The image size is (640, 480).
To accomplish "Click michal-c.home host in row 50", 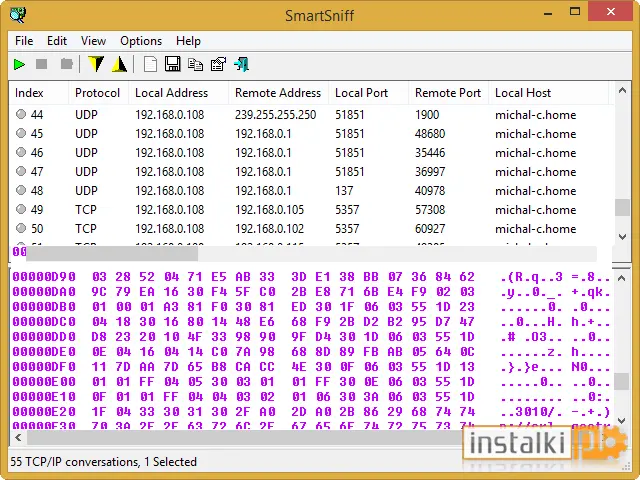I will (536, 229).
